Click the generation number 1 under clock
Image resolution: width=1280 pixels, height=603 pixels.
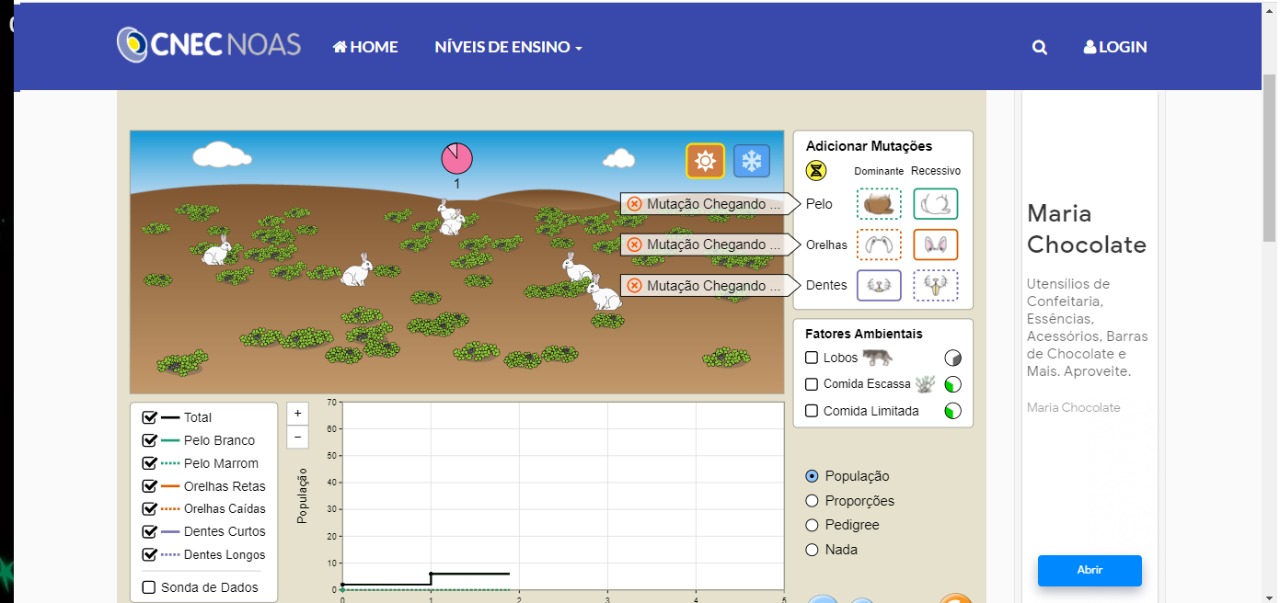(x=457, y=184)
